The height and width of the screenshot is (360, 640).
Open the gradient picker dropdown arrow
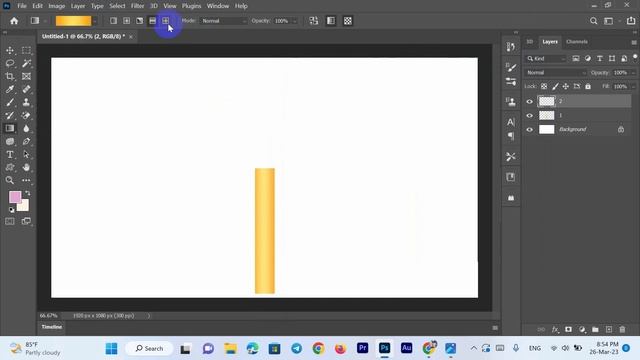pyautogui.click(x=95, y=21)
